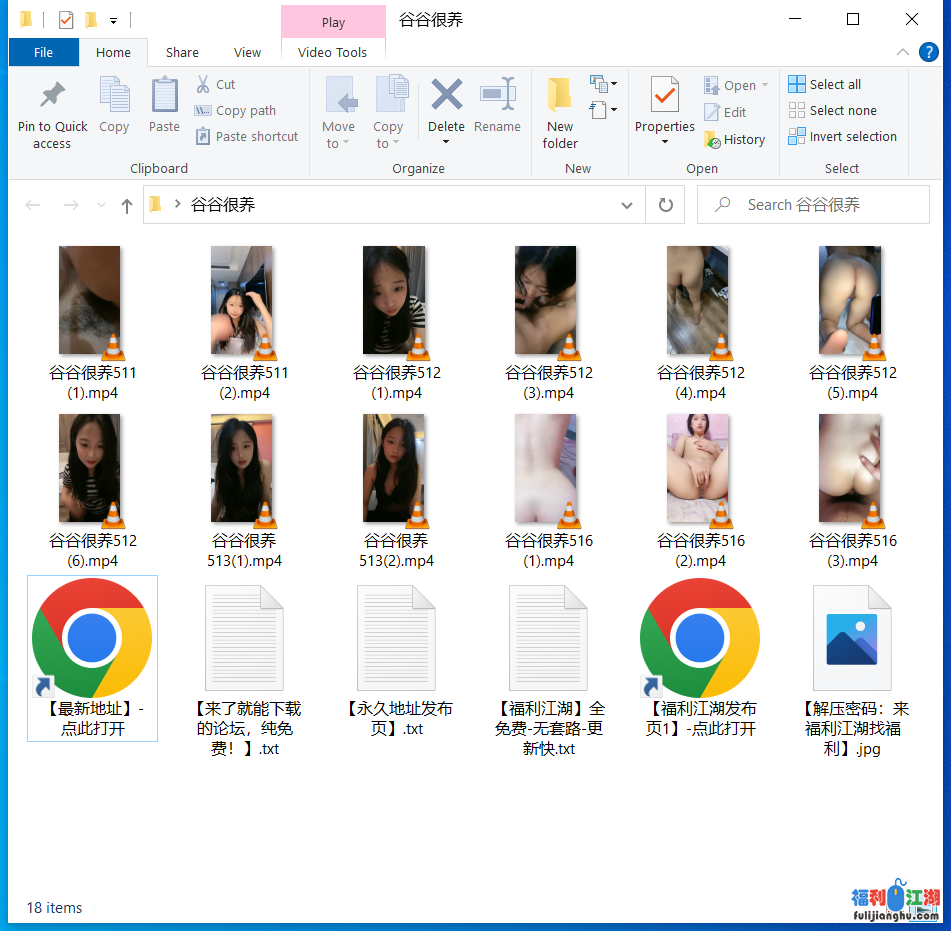Open the File menu
Viewport: 951px width, 931px height.
click(43, 53)
